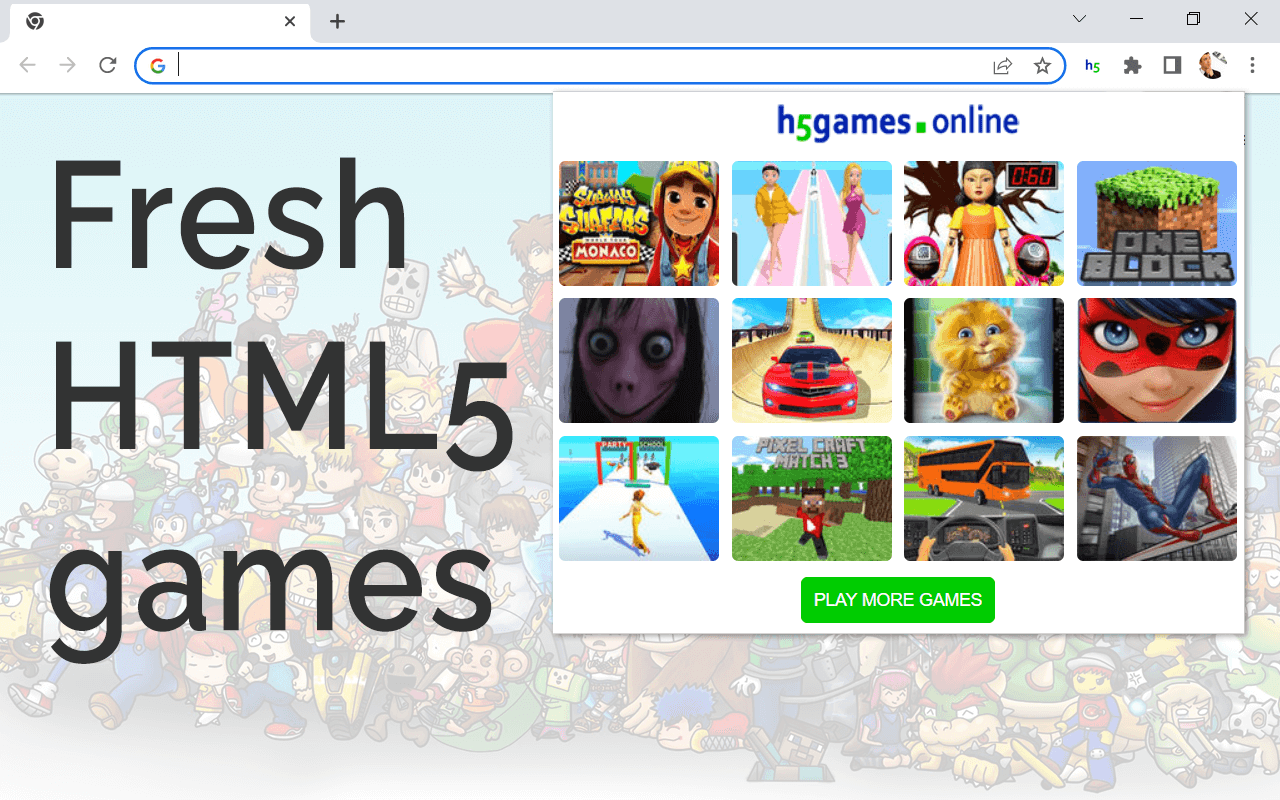Minimize the Chrome window

pyautogui.click(x=1137, y=19)
